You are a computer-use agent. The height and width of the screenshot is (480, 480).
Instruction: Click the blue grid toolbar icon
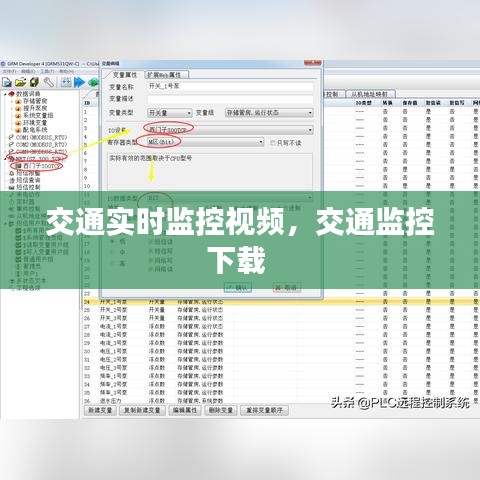(x=66, y=82)
